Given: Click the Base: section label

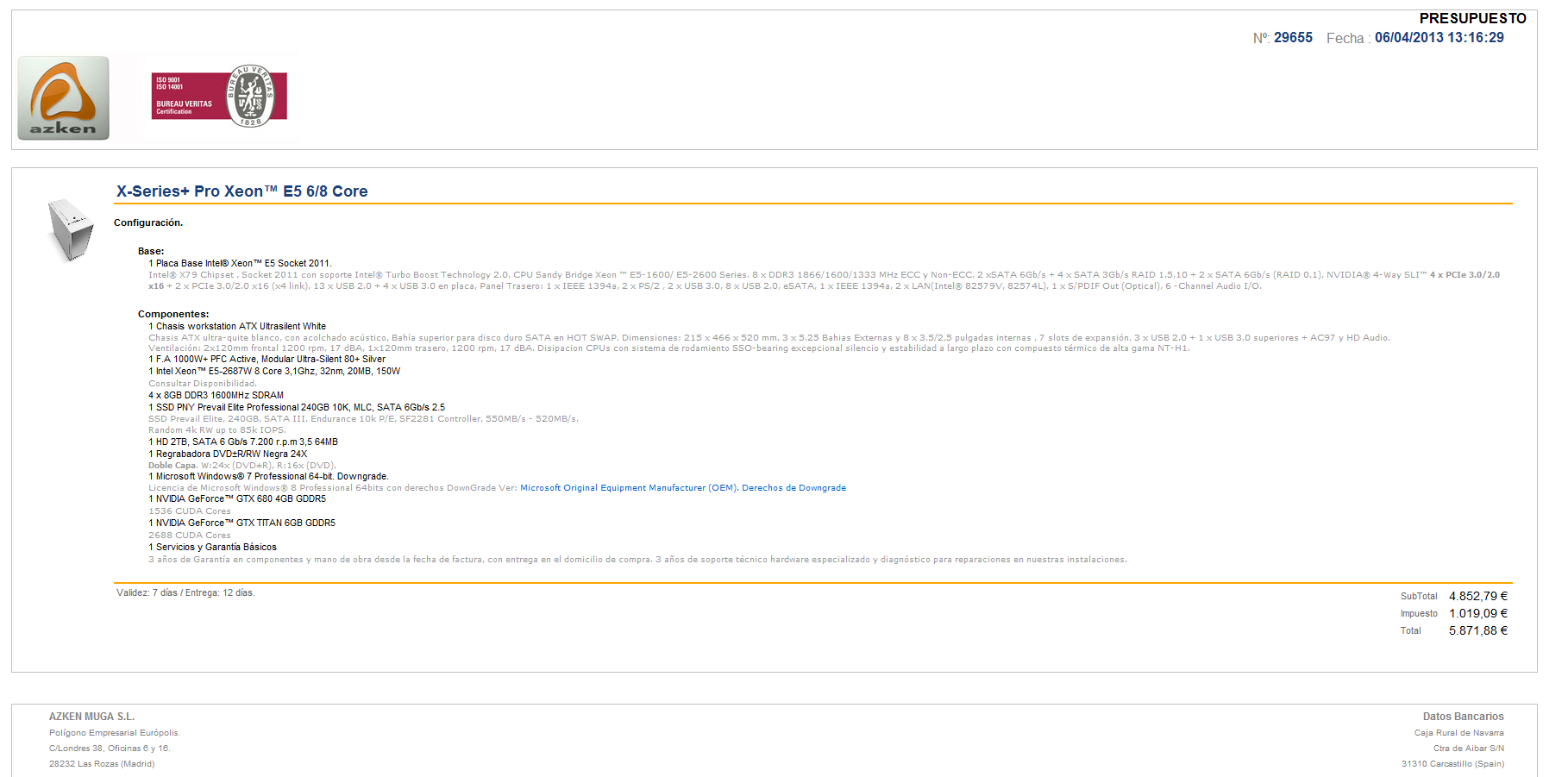Looking at the screenshot, I should coord(151,252).
